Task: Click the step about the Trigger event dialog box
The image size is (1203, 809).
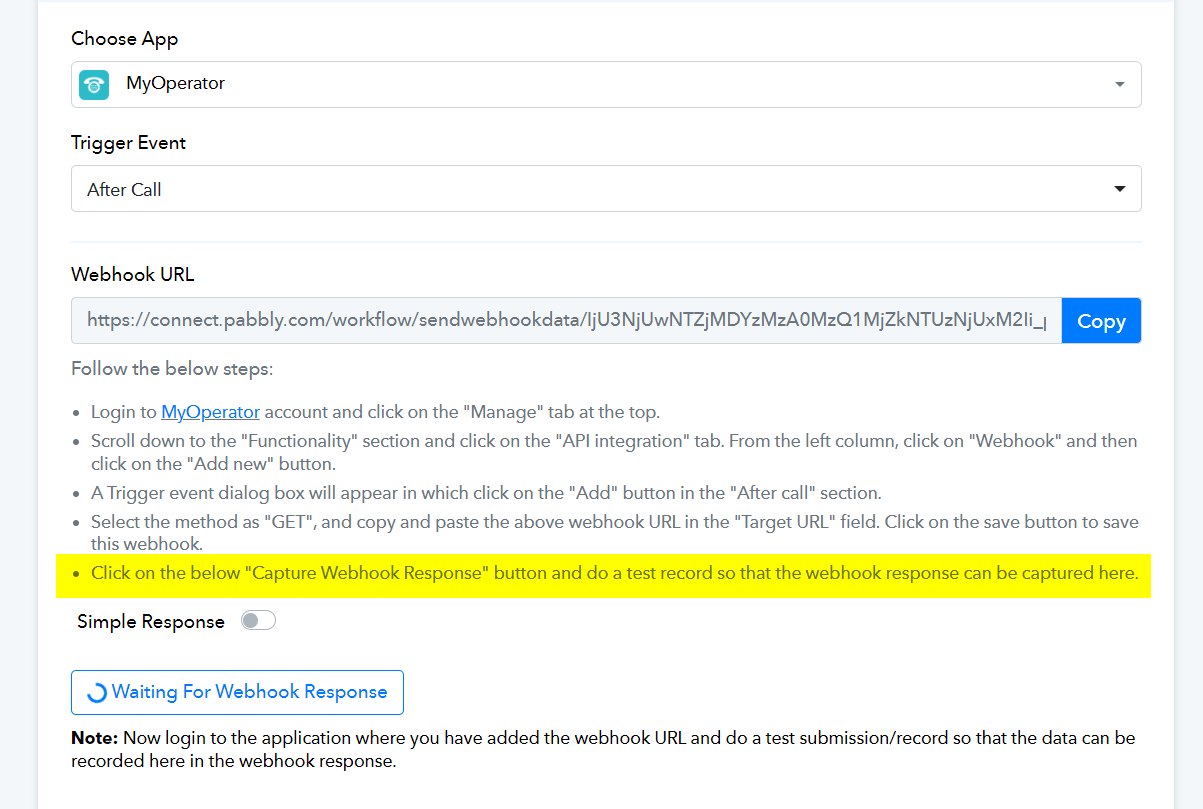Action: pos(485,493)
